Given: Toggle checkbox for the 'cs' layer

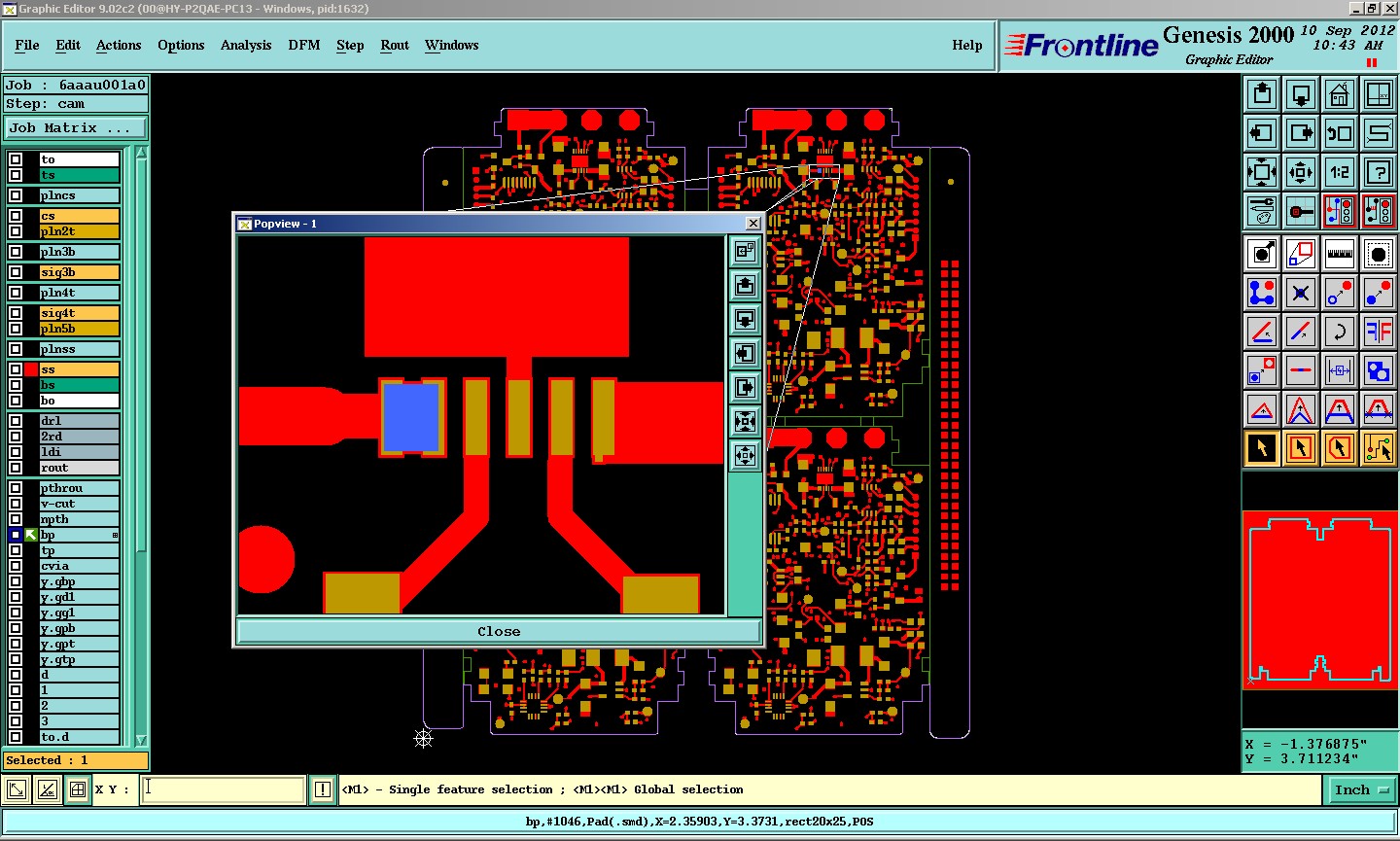Looking at the screenshot, I should pyautogui.click(x=16, y=216).
